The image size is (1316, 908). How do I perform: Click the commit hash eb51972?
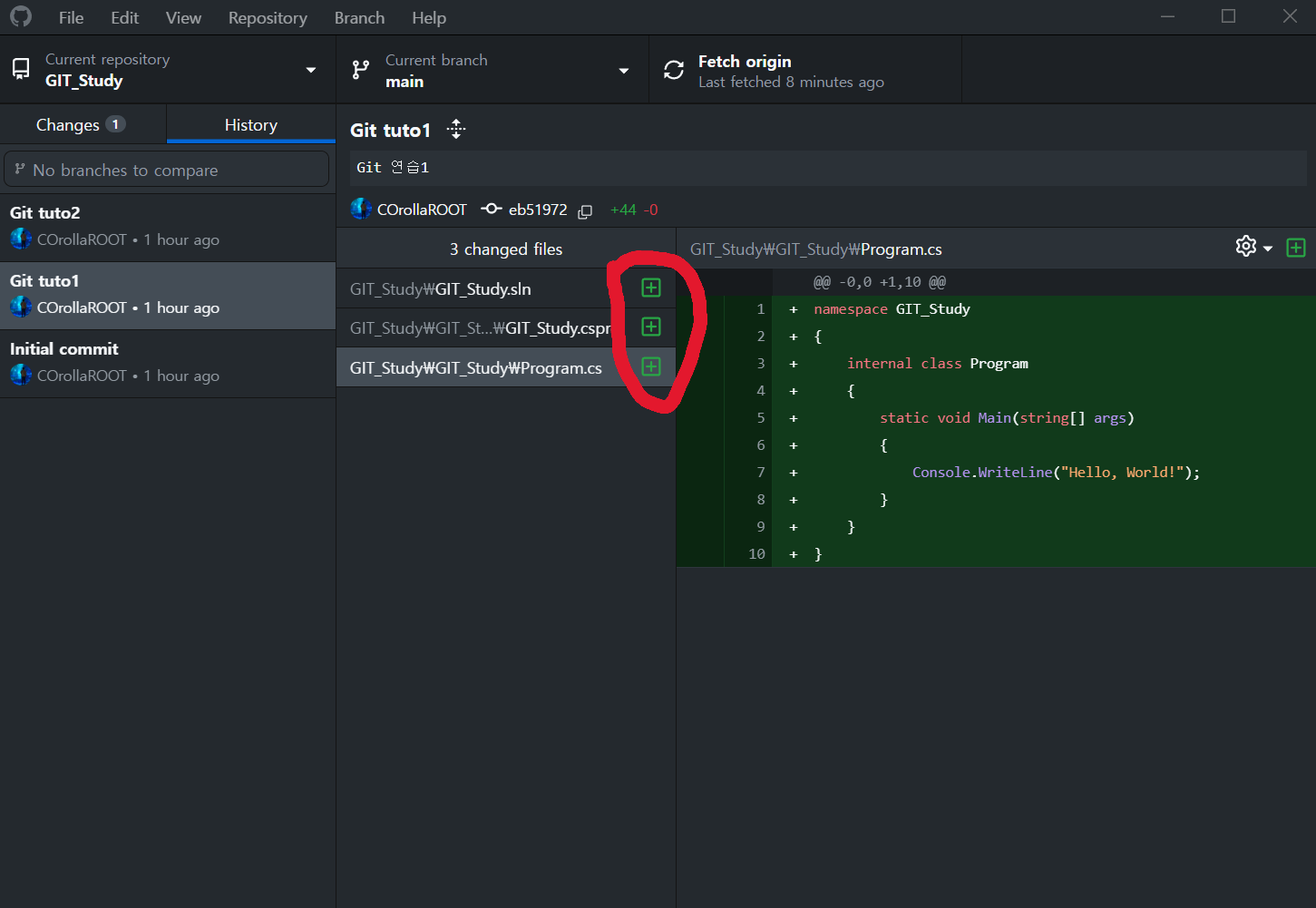pyautogui.click(x=538, y=210)
